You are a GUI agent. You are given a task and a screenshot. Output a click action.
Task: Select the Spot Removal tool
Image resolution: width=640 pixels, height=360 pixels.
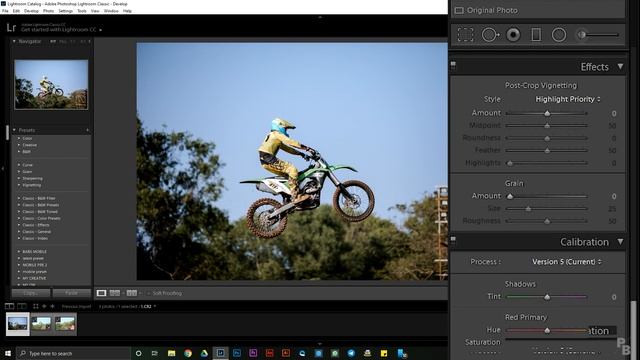pos(490,35)
